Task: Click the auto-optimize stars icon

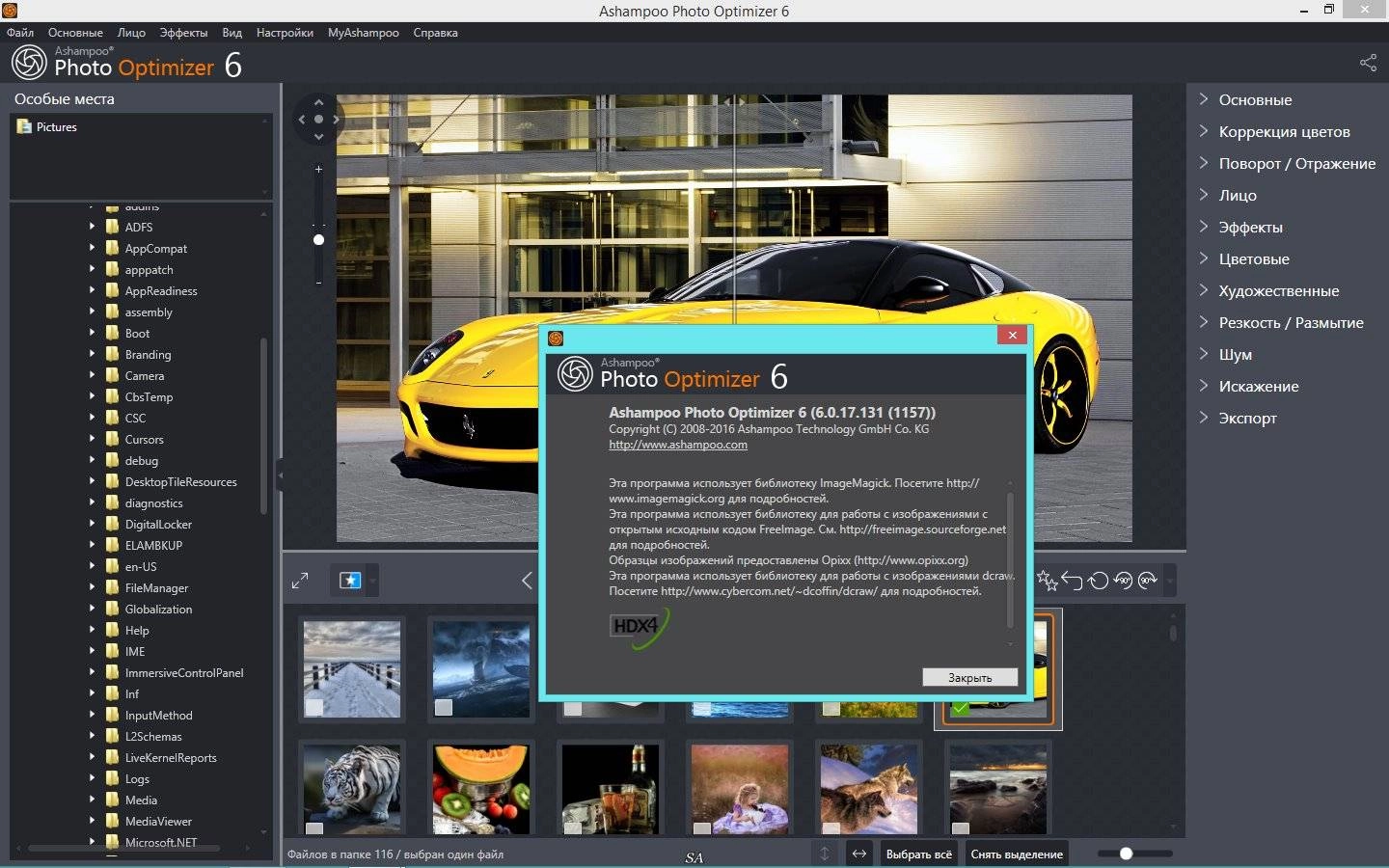Action: (x=1047, y=580)
